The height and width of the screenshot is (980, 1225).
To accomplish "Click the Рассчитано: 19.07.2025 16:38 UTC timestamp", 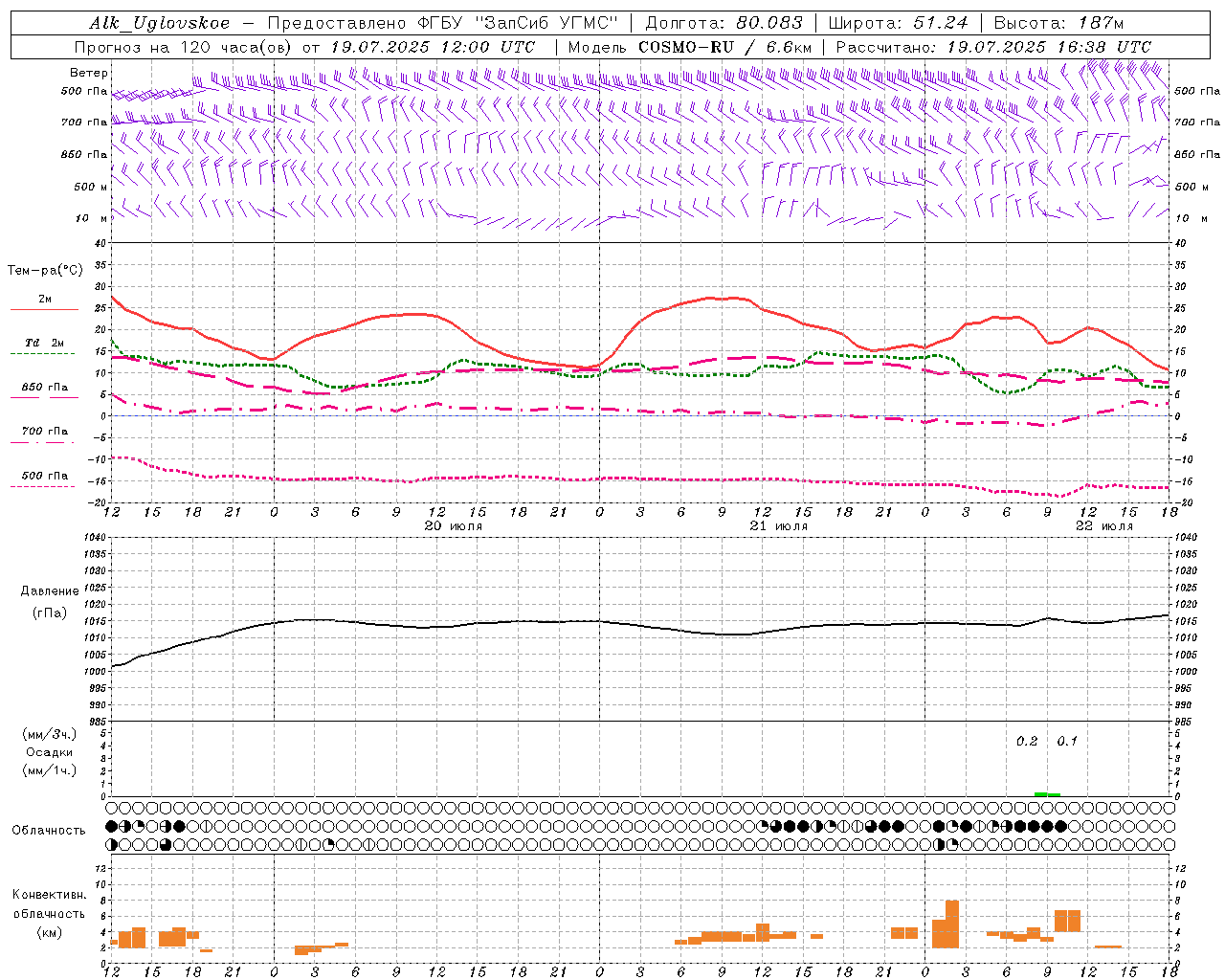I will pos(993,47).
